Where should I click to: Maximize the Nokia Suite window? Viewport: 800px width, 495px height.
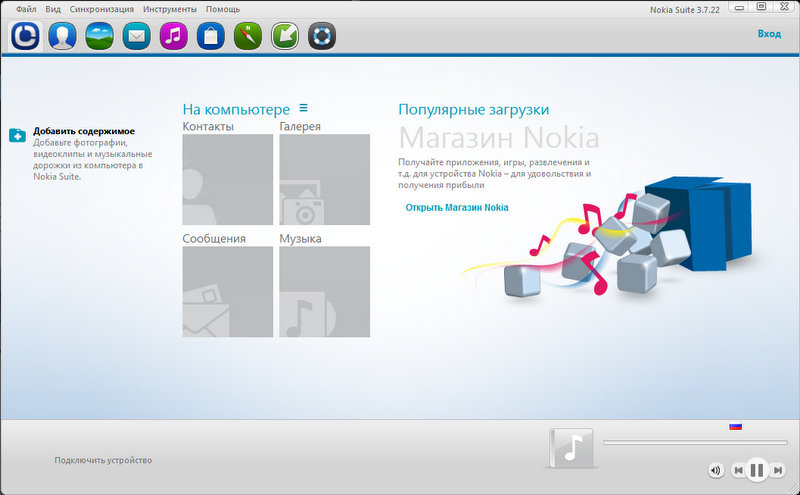(x=761, y=7)
